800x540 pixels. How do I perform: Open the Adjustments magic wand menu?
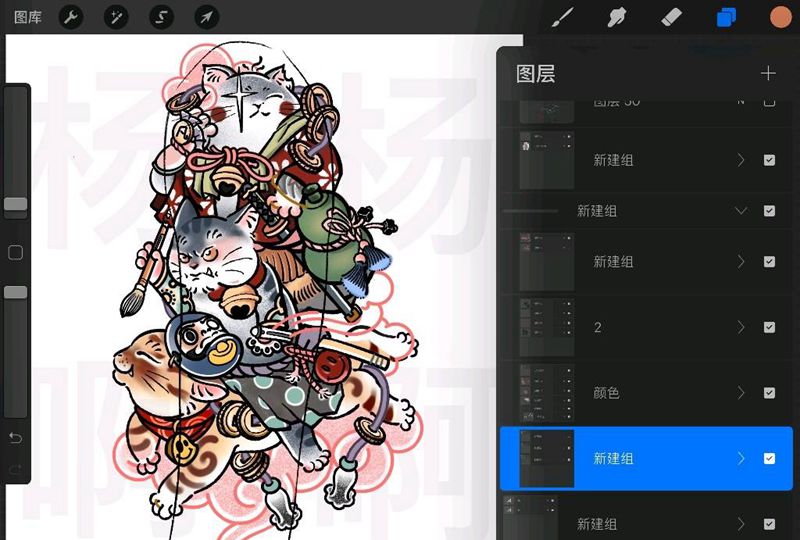click(x=116, y=17)
